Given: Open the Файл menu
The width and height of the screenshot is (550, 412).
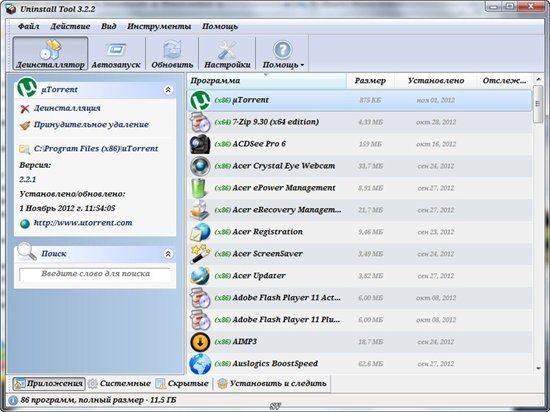Looking at the screenshot, I should 28,26.
